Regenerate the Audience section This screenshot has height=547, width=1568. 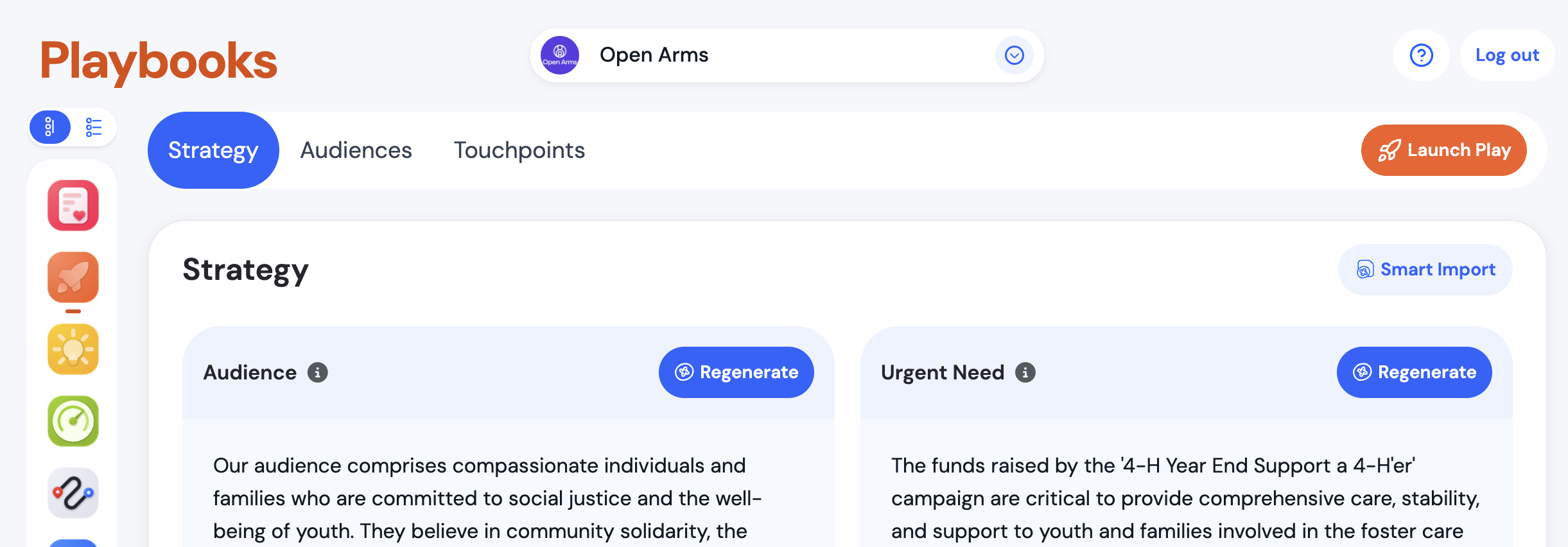pyautogui.click(x=736, y=372)
